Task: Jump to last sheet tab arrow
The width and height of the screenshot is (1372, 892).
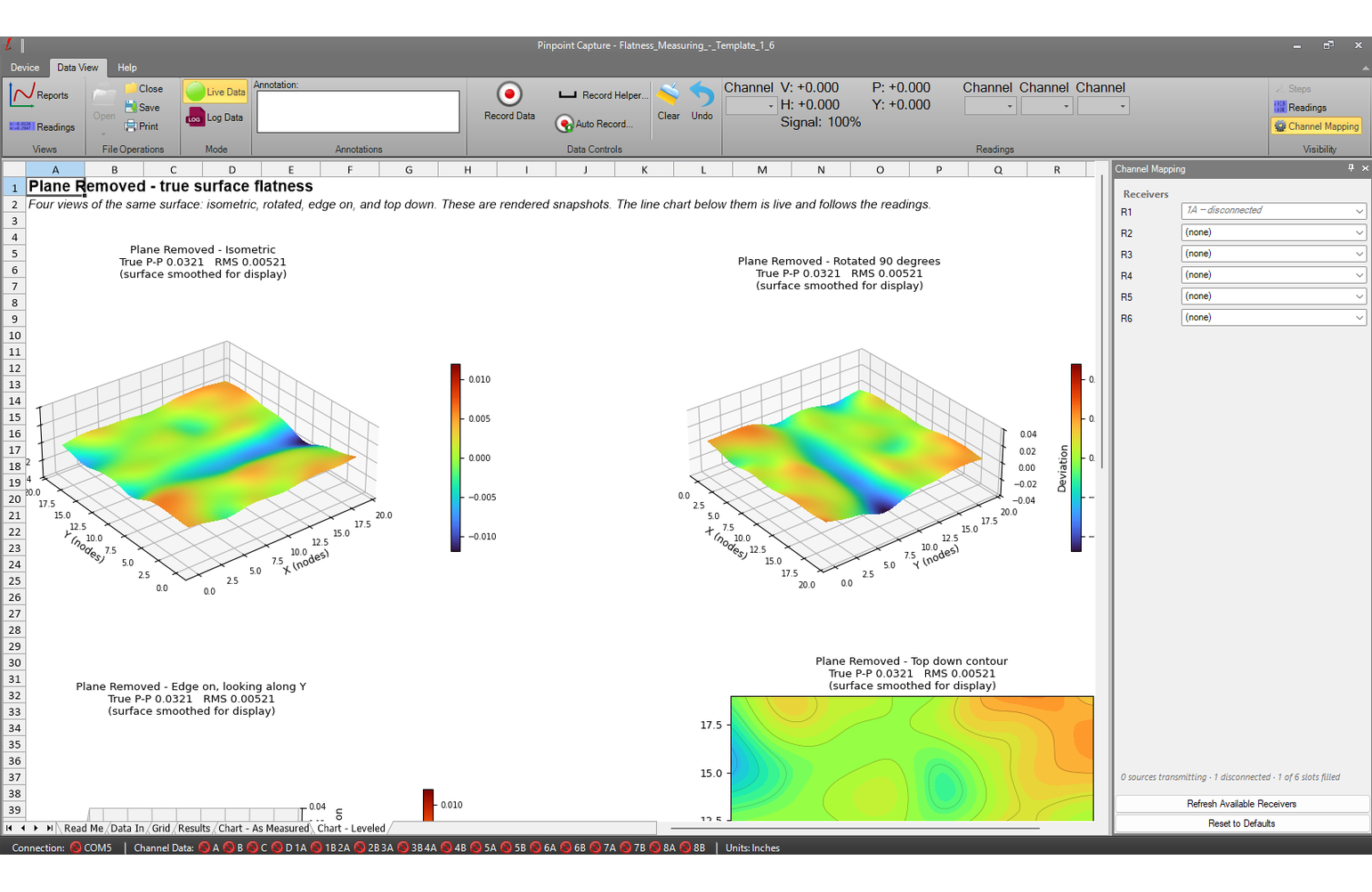Action: [x=50, y=828]
